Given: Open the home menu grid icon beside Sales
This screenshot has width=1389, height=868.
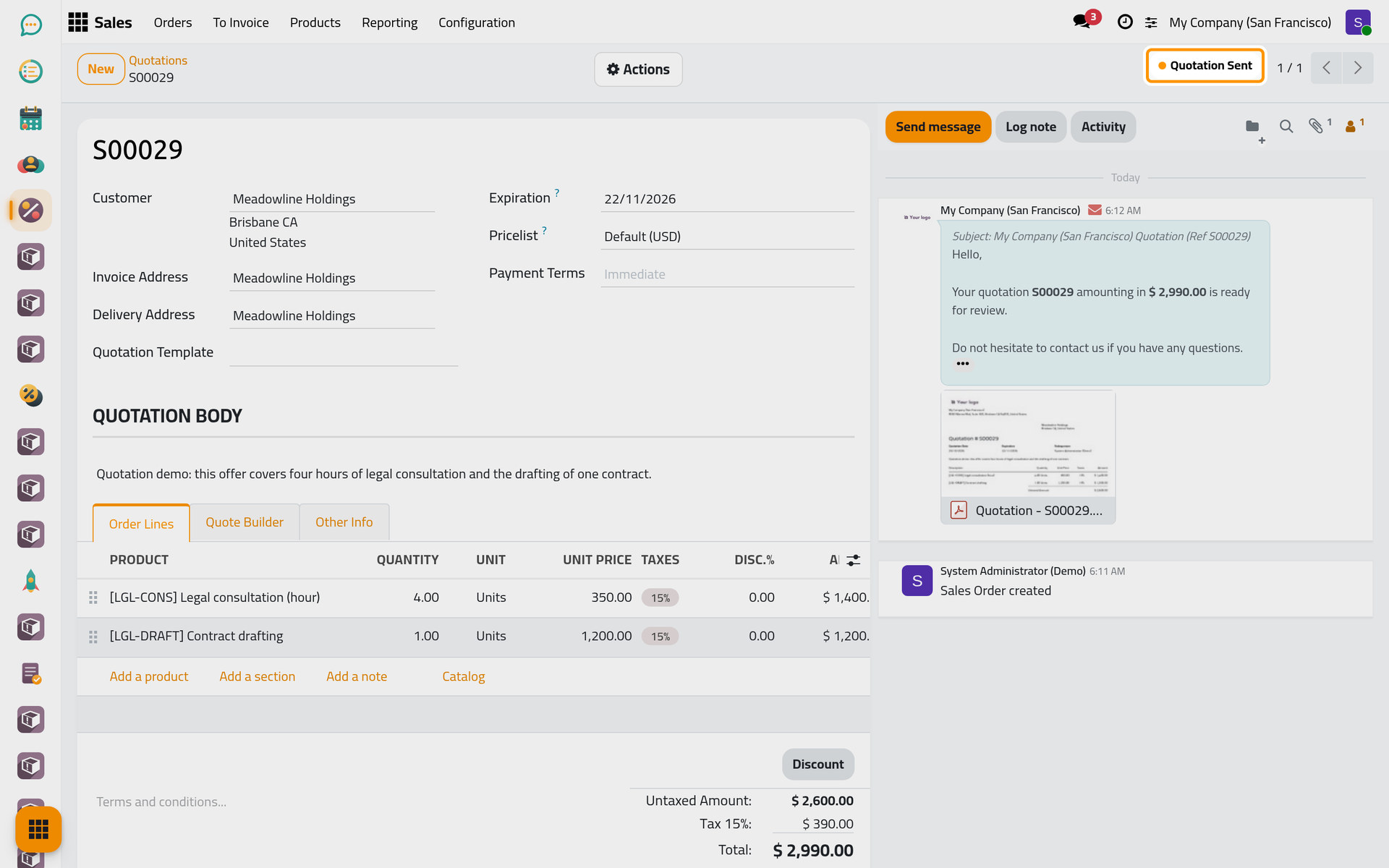Looking at the screenshot, I should click(77, 22).
